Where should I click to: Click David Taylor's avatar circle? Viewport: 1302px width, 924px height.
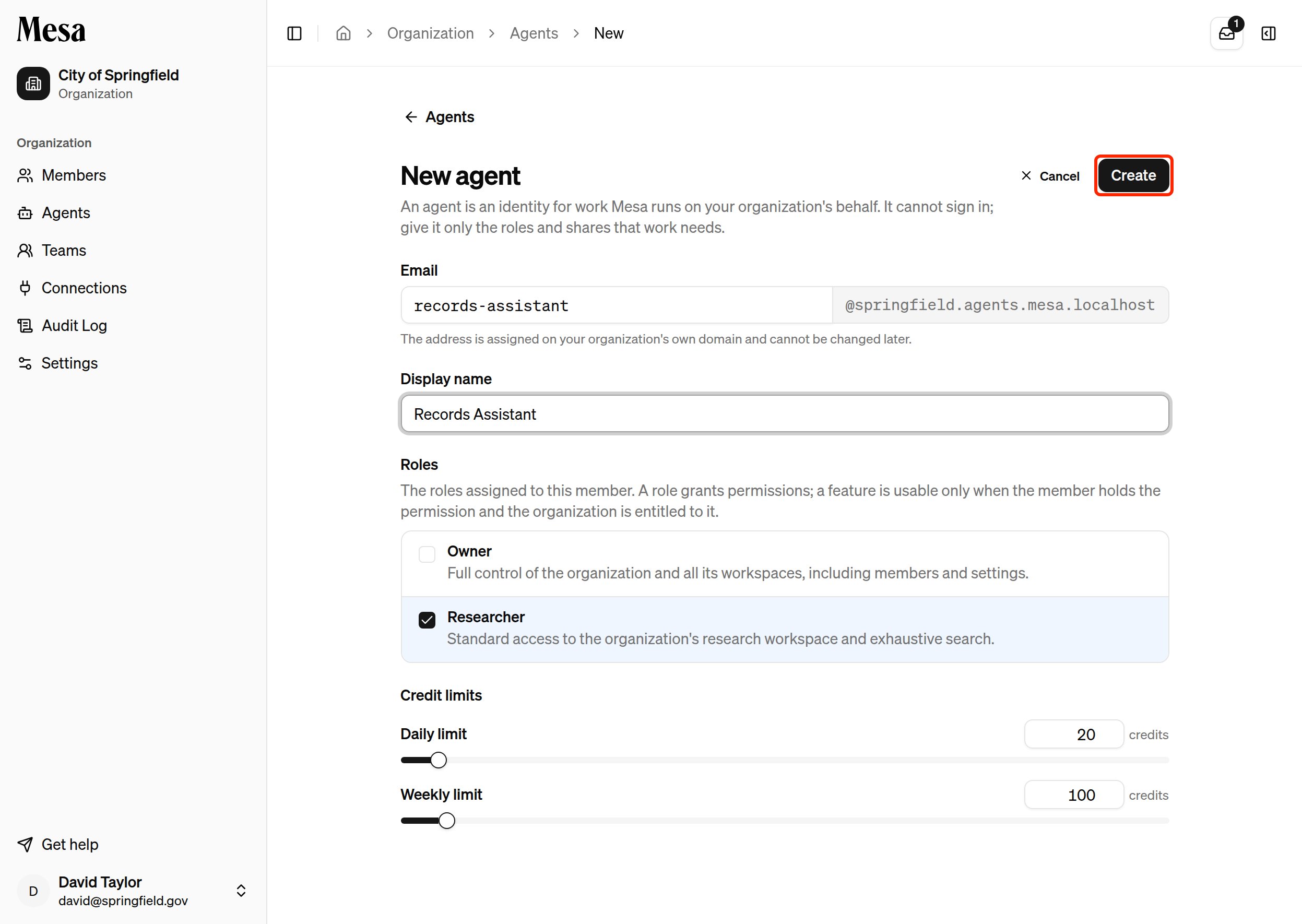click(33, 891)
